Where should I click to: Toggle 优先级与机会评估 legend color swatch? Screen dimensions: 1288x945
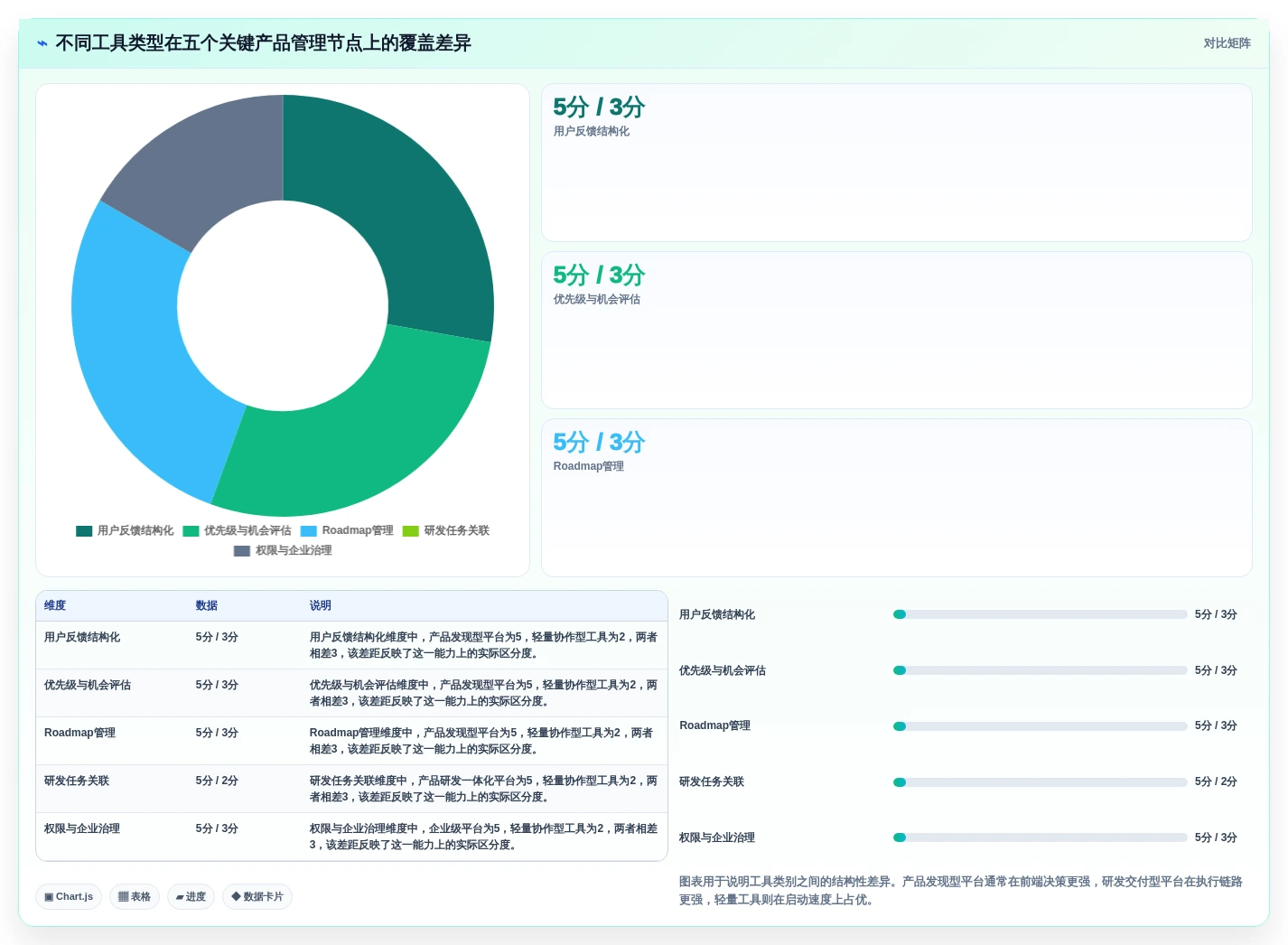click(x=191, y=531)
